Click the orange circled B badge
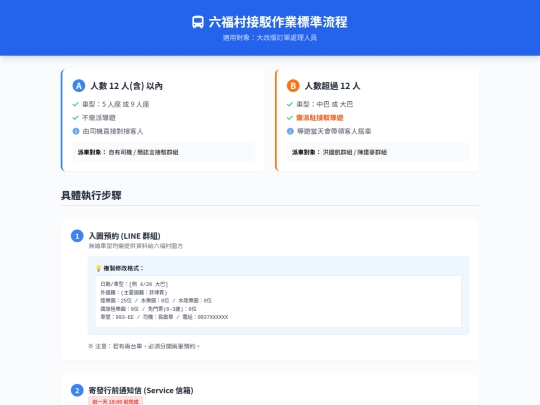Screen dimensions: 540x405 tap(293, 86)
